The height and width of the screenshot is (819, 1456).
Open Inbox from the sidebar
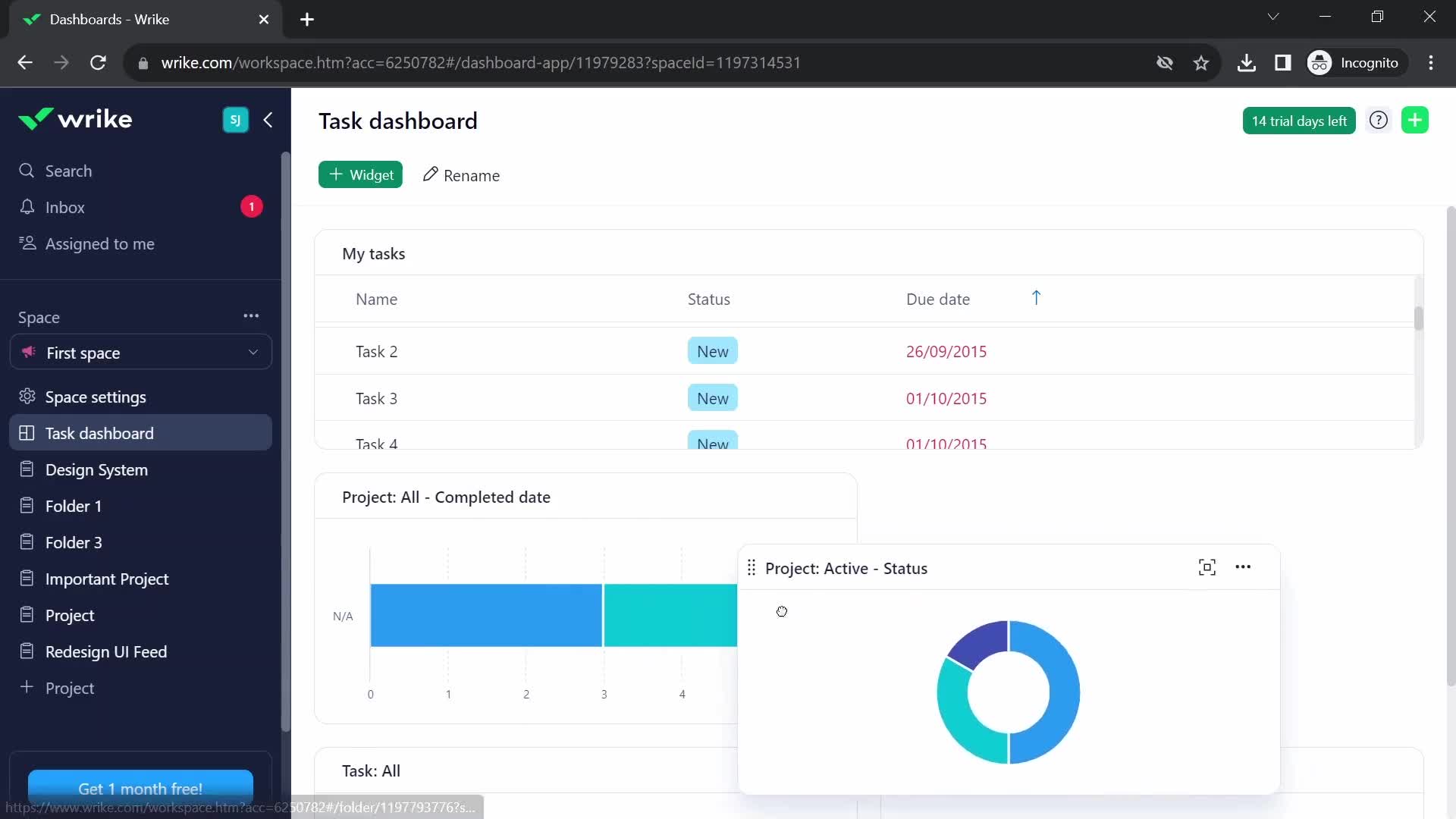point(140,207)
